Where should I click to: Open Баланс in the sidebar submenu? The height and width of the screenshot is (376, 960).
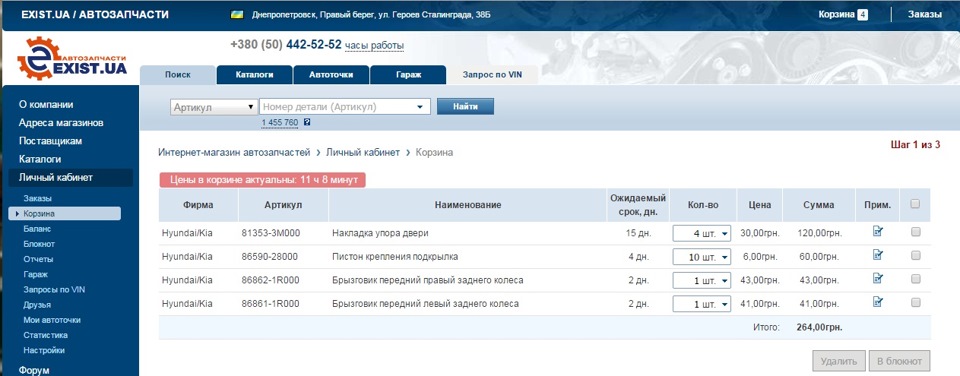37,228
